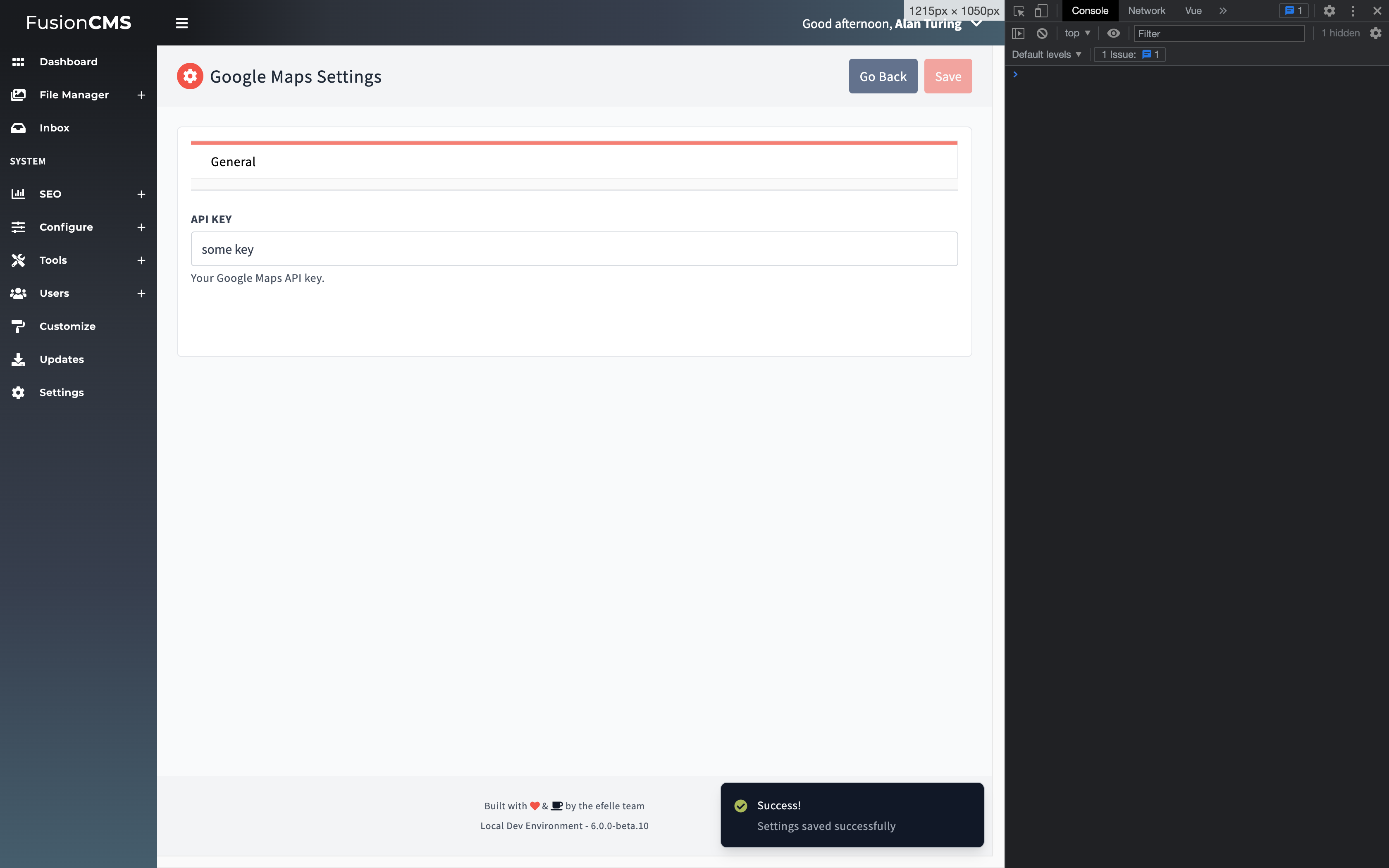Open the Vue tab in DevTools
Image resolution: width=1389 pixels, height=868 pixels.
pyautogui.click(x=1193, y=10)
